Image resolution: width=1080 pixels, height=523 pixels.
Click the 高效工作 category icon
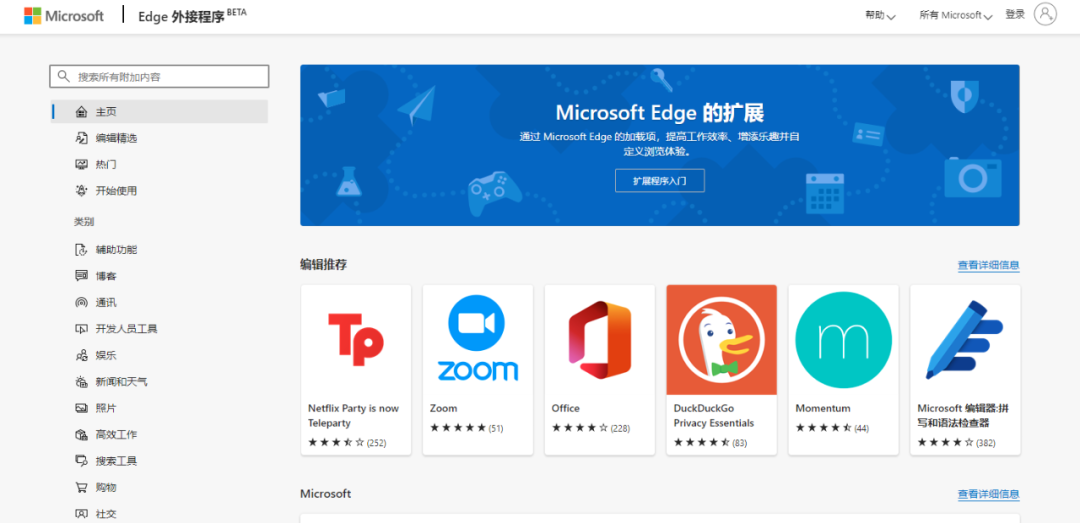pyautogui.click(x=81, y=435)
